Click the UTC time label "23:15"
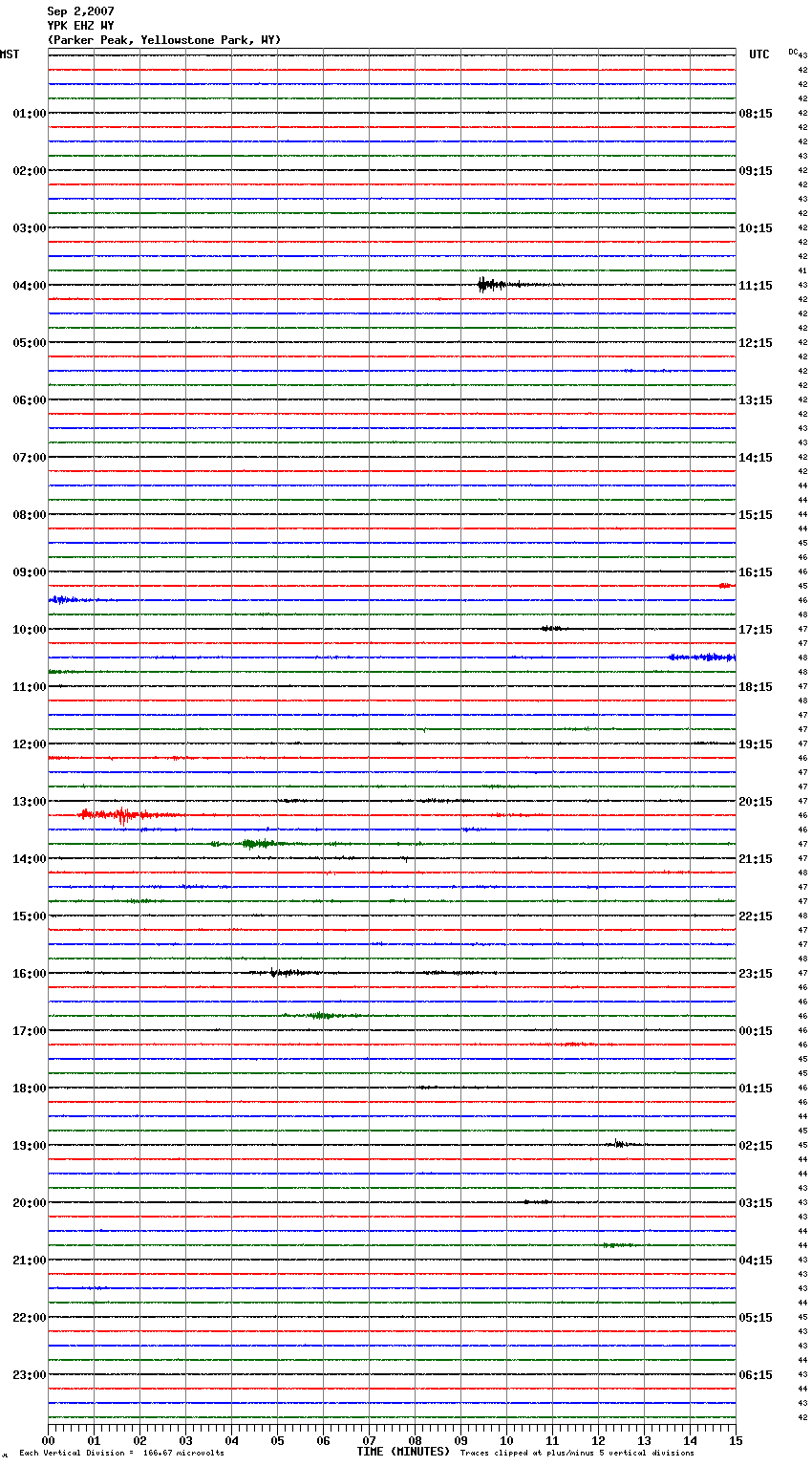The height and width of the screenshot is (1466, 812). tap(756, 974)
